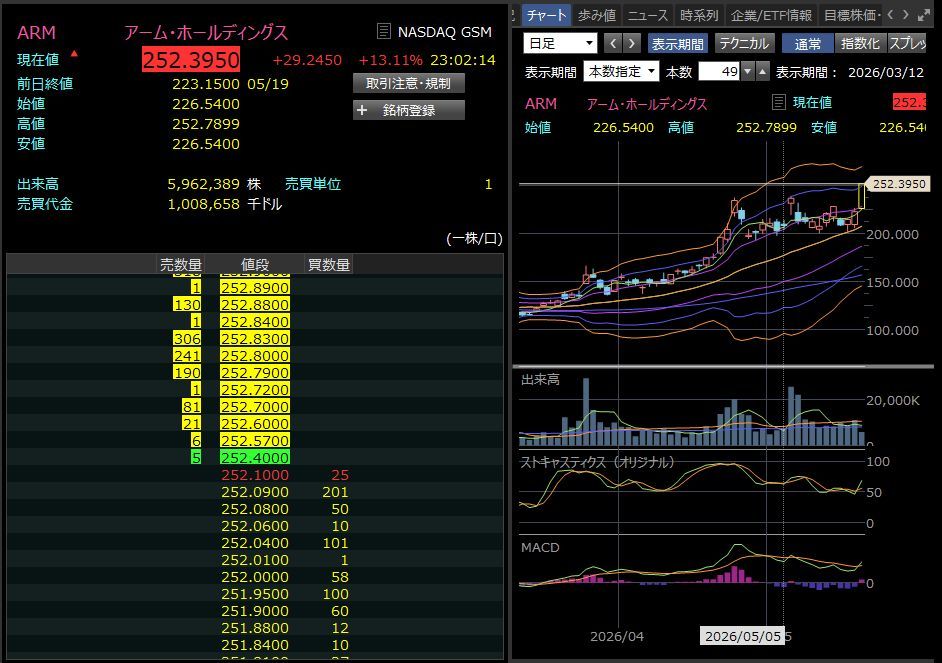Open the 時系列 tab
The height and width of the screenshot is (663, 942).
[x=699, y=15]
